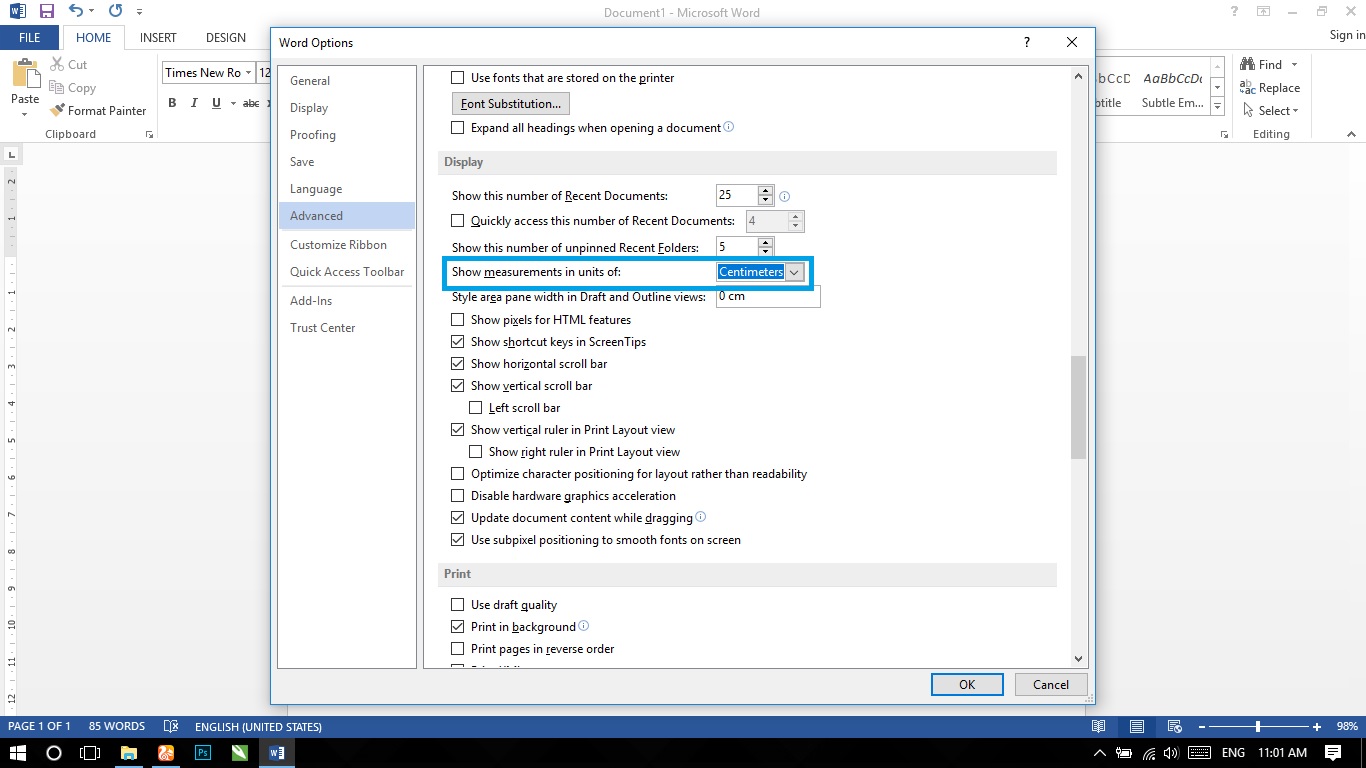Screen dimensions: 1366x768
Task: Open Windows Start menu
Action: pos(17,753)
